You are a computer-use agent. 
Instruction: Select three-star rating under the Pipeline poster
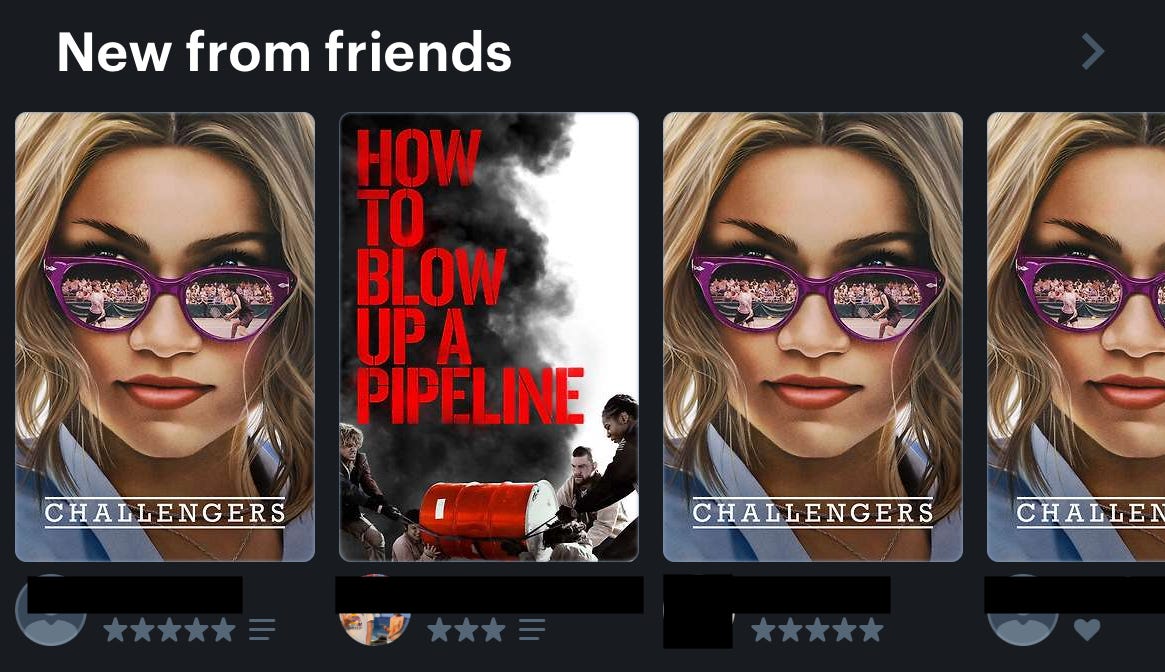point(467,630)
